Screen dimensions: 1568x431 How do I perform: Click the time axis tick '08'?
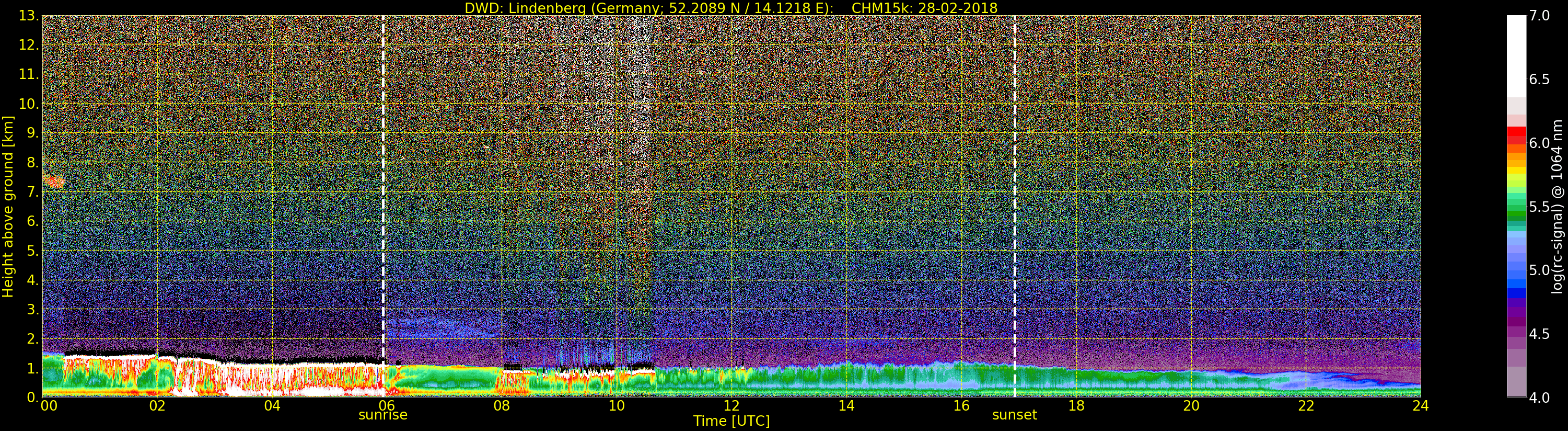tap(502, 405)
